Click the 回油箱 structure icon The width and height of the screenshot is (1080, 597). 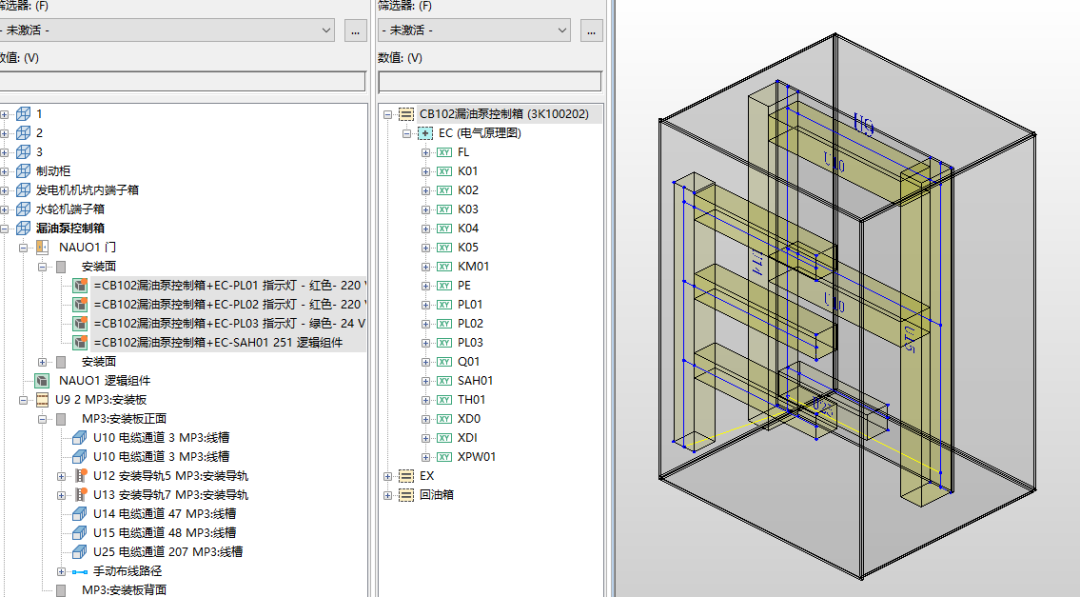(x=407, y=494)
